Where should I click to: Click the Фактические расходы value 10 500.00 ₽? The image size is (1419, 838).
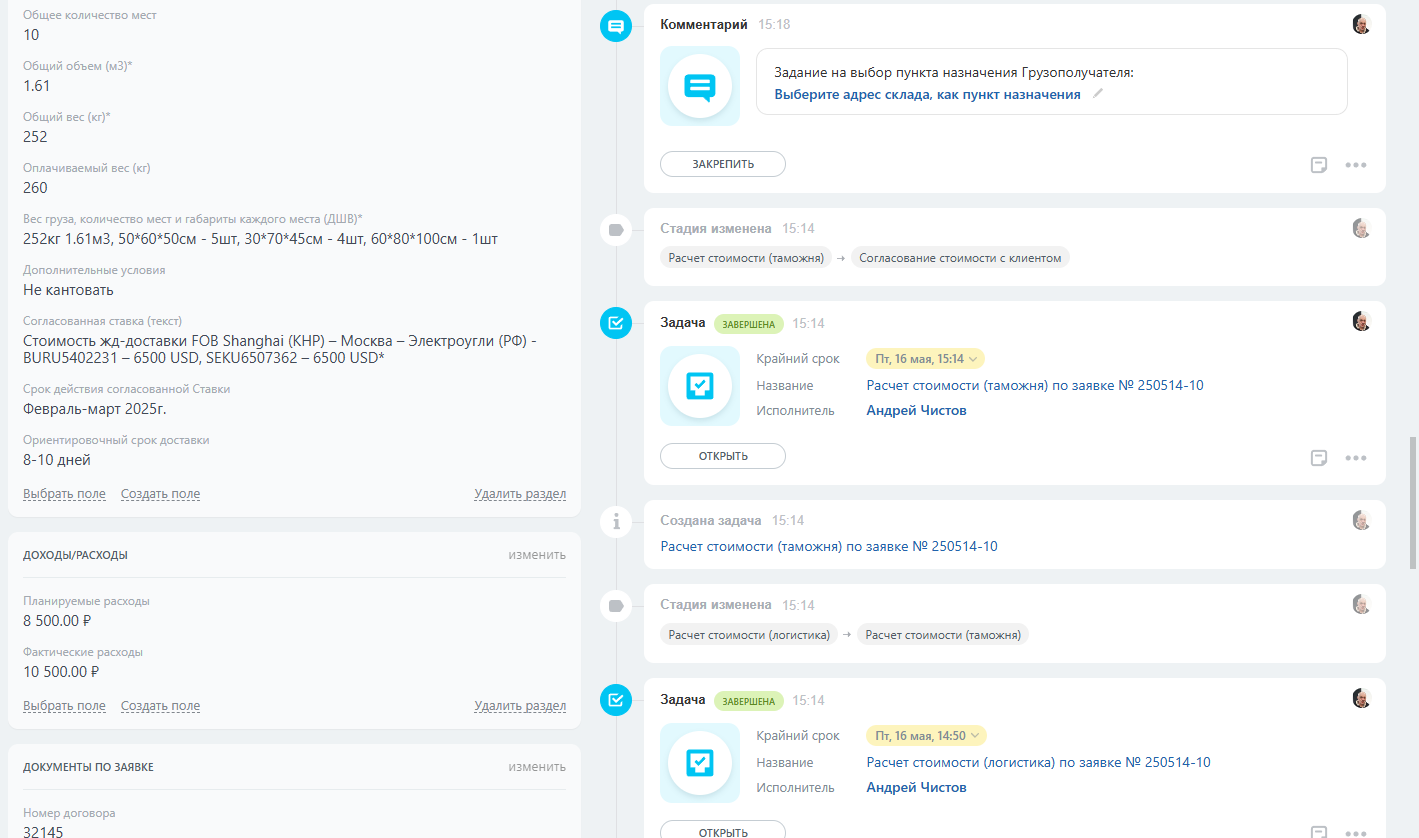point(61,672)
